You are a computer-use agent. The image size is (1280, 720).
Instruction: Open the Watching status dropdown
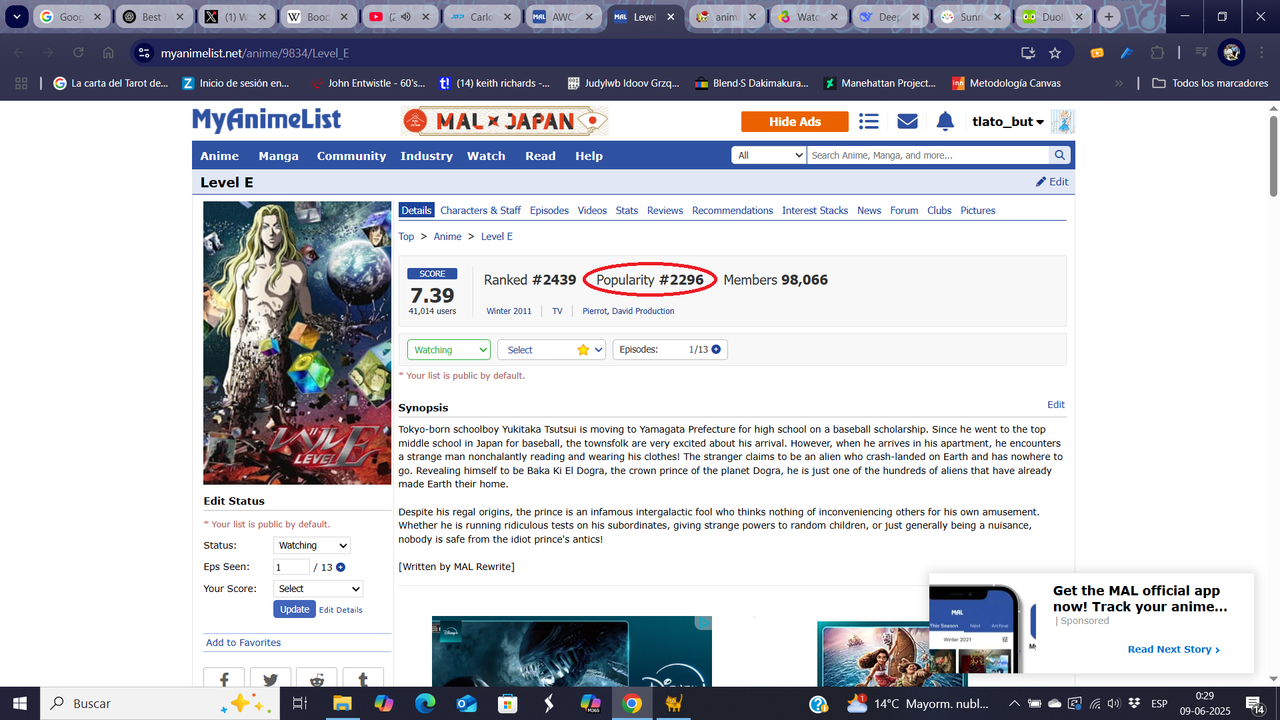click(448, 349)
